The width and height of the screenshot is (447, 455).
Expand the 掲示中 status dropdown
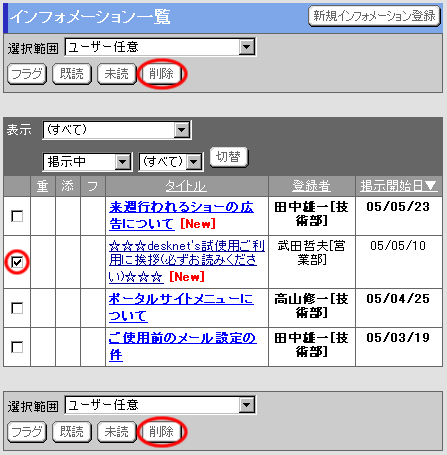tap(88, 162)
